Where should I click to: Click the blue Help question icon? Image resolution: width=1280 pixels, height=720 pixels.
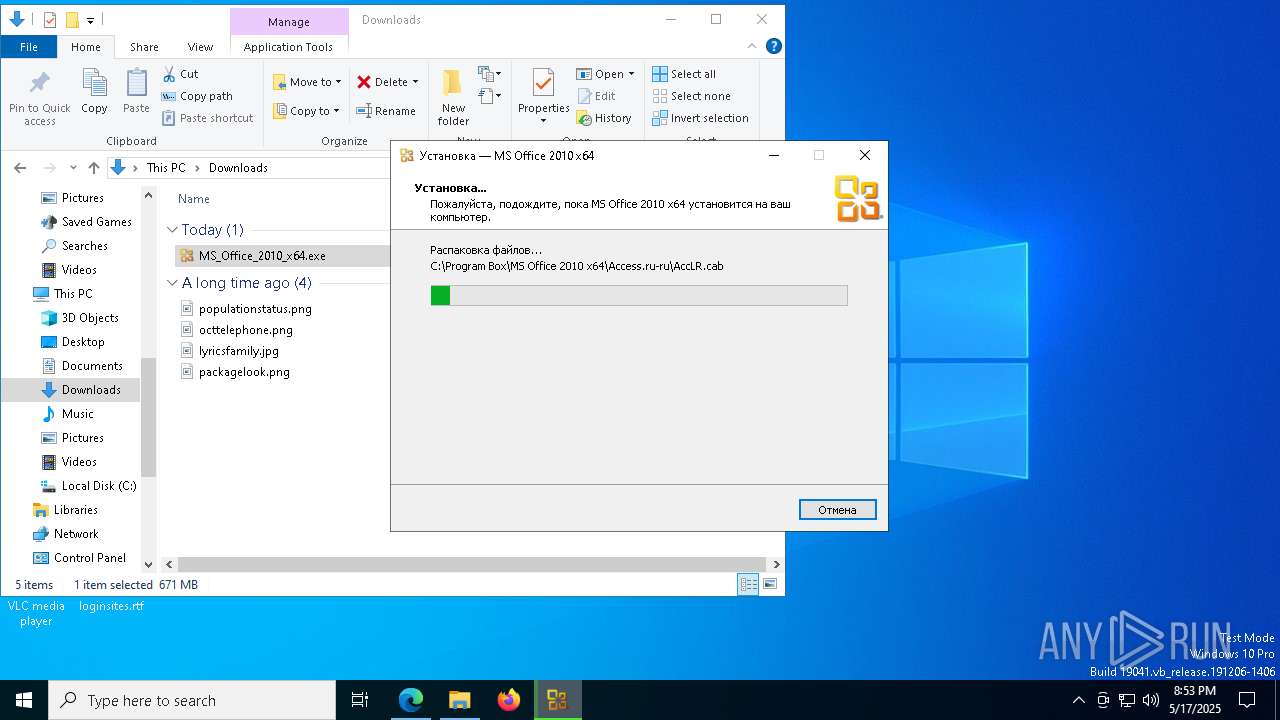tap(773, 47)
